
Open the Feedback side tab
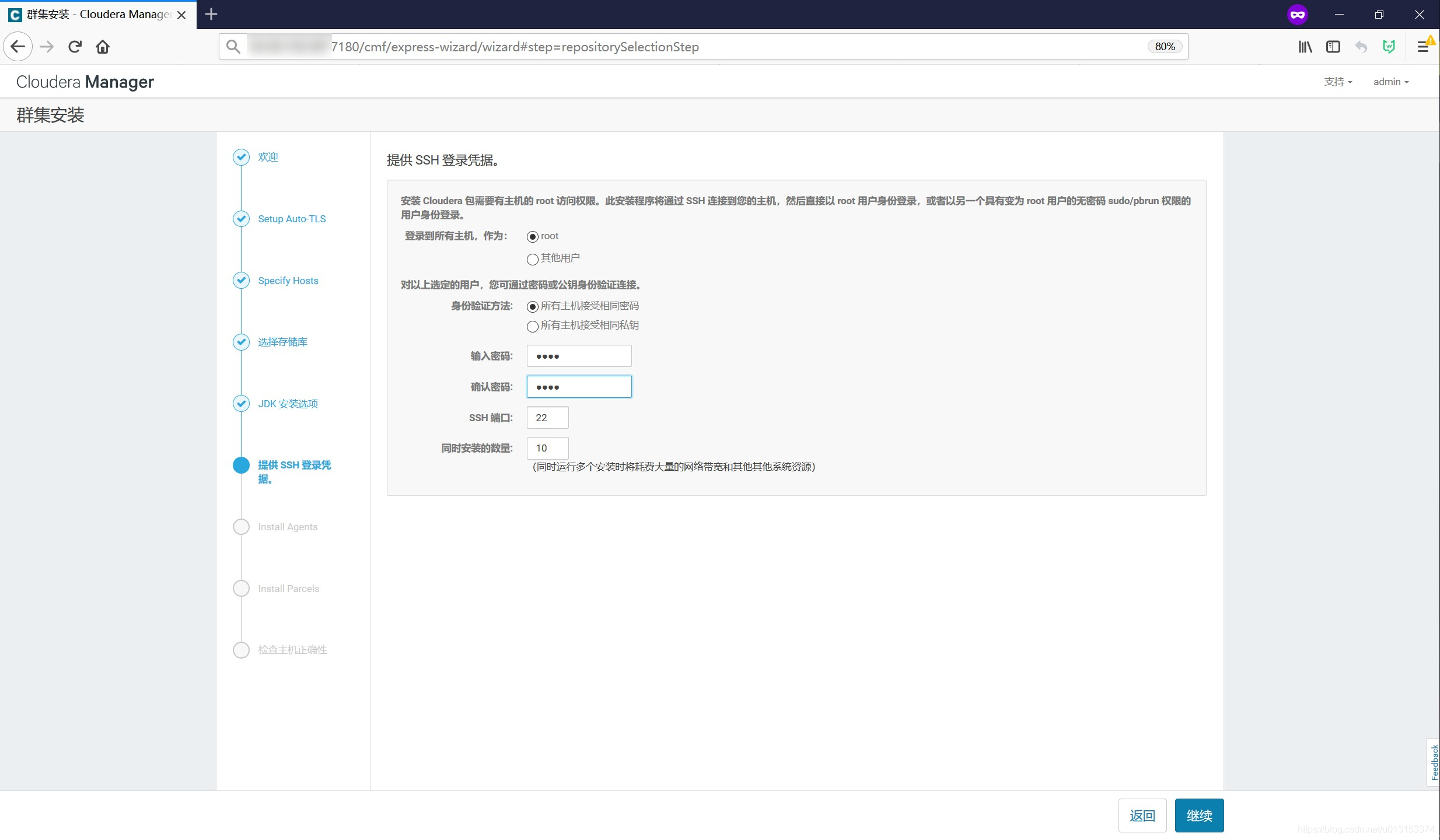click(x=1434, y=762)
